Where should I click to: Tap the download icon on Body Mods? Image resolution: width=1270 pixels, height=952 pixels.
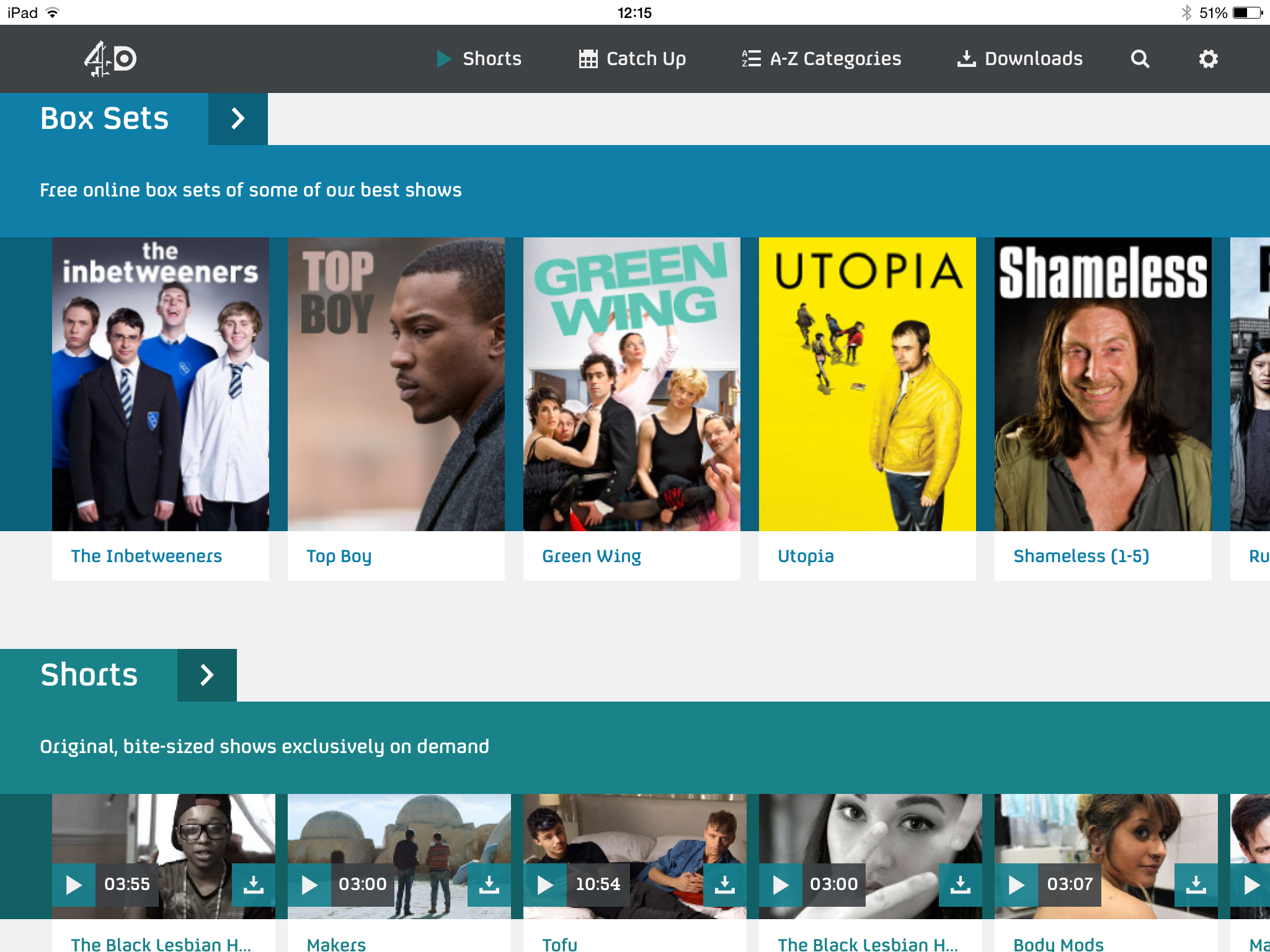pyautogui.click(x=1197, y=885)
